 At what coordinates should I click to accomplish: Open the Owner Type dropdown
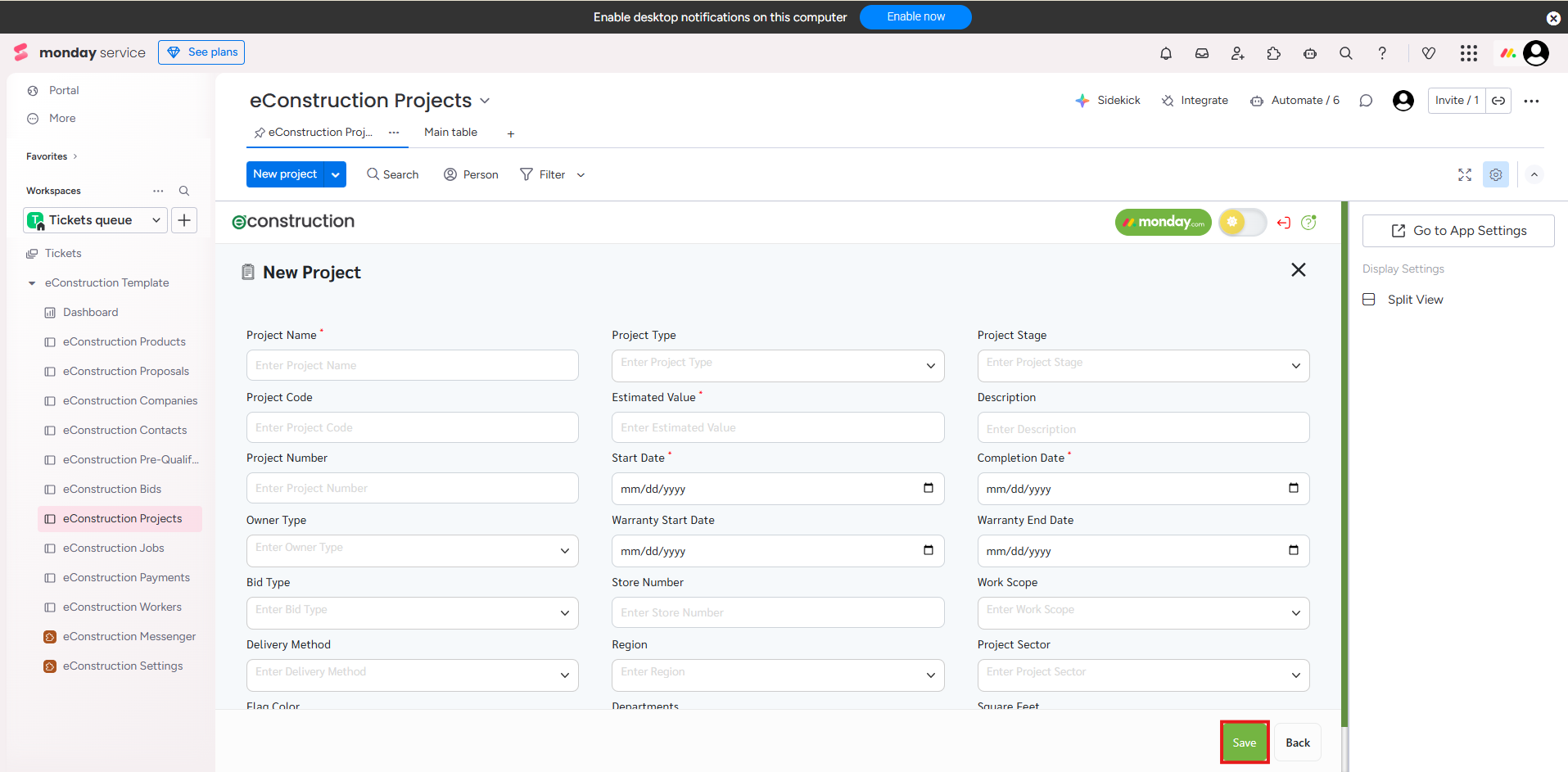[412, 550]
